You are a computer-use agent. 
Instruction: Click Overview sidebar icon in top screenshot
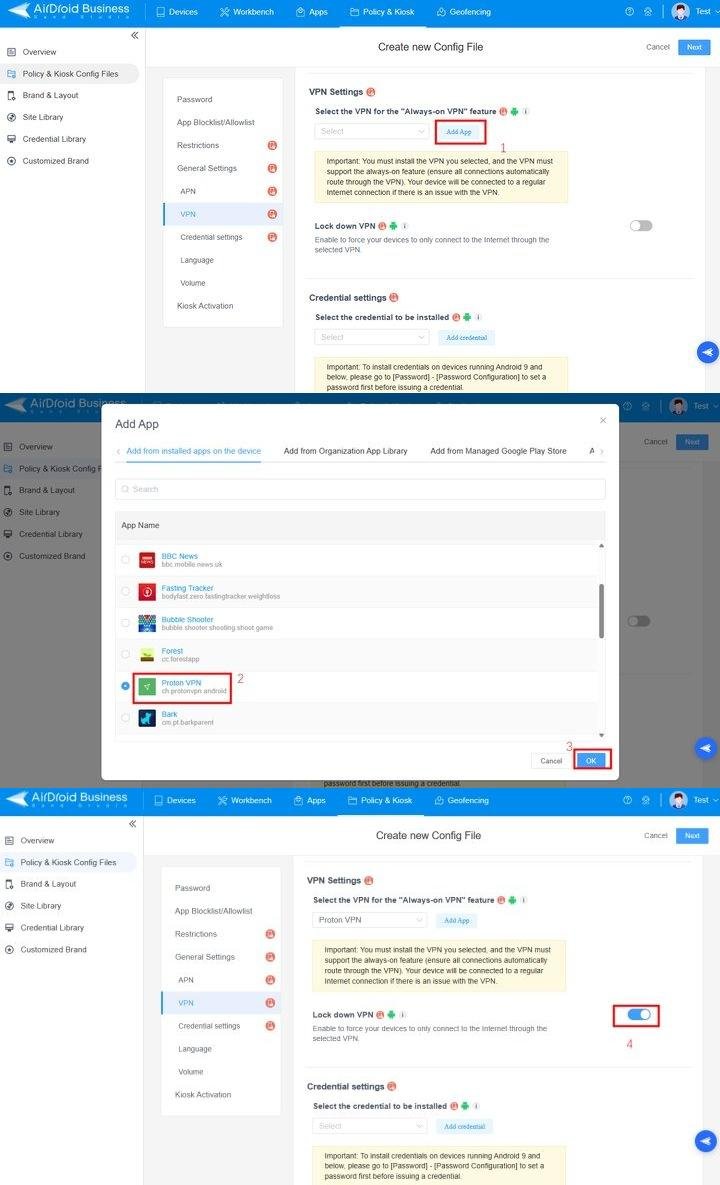(11, 52)
